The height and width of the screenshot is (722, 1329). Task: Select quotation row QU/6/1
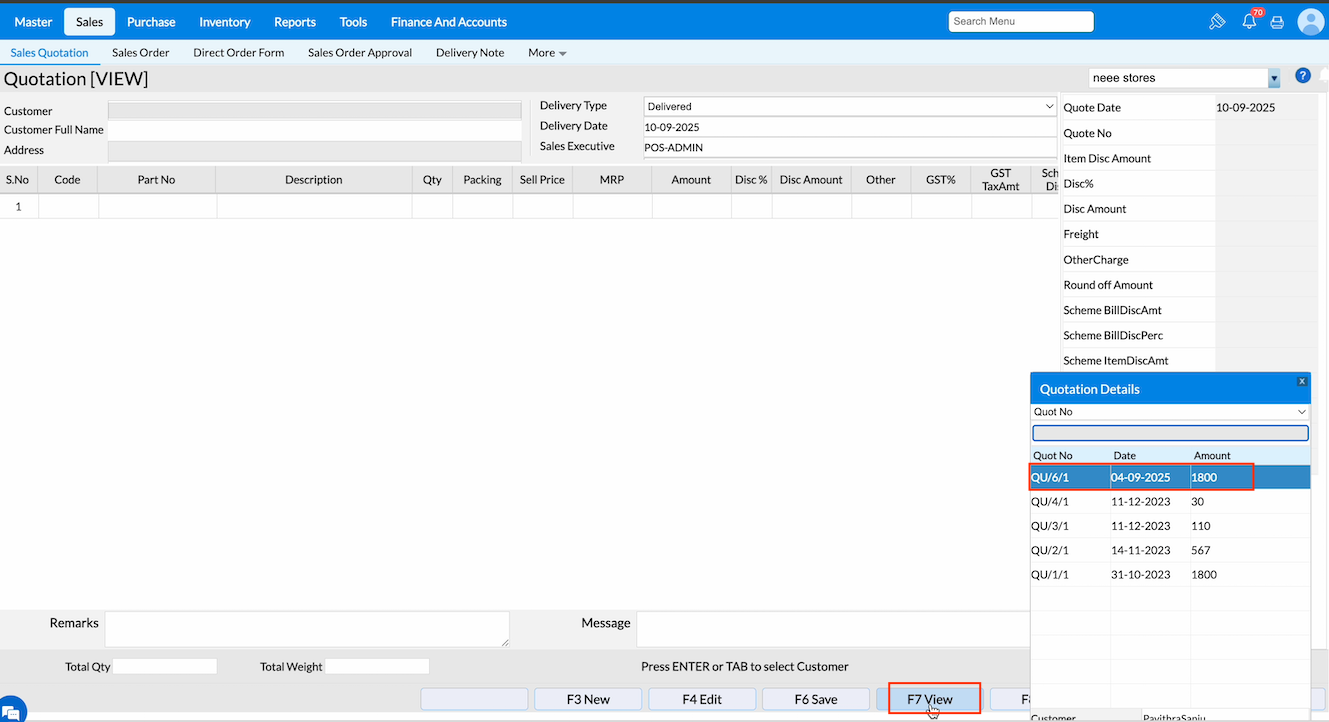1170,477
